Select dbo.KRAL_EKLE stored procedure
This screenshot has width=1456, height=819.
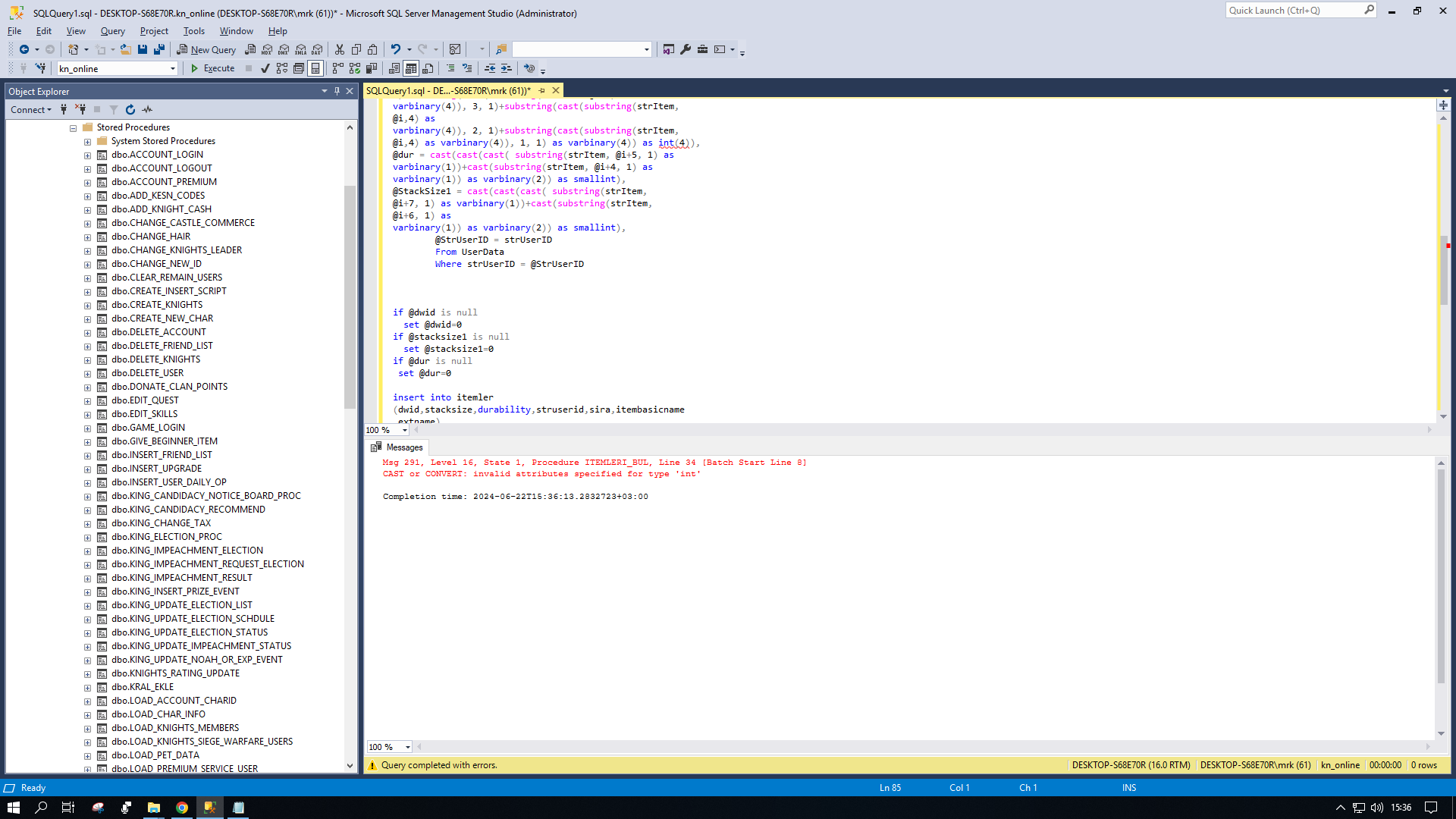point(143,687)
